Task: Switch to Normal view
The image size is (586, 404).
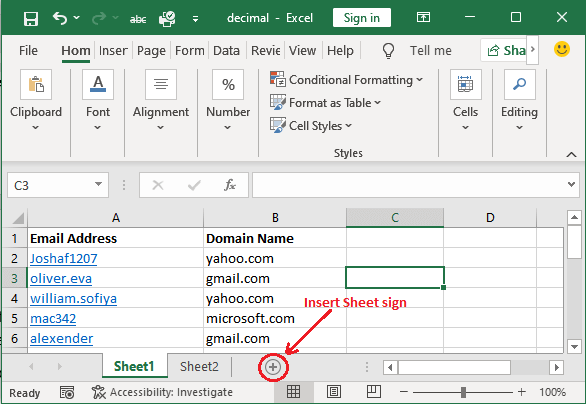Action: point(293,392)
